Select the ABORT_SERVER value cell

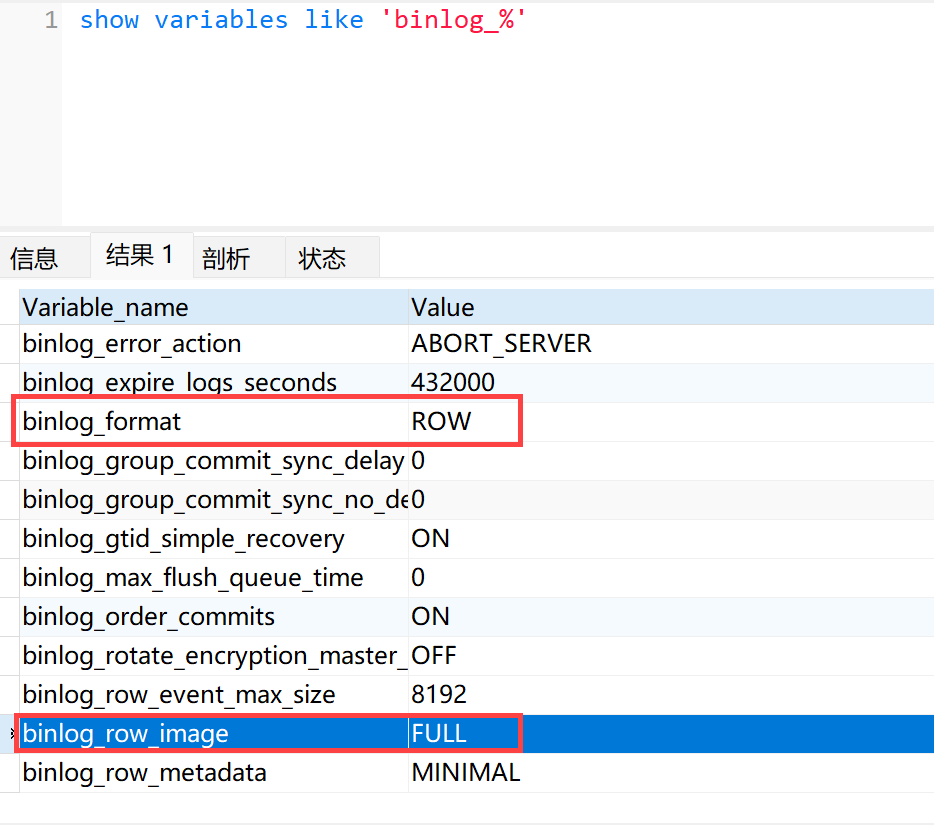coord(671,344)
